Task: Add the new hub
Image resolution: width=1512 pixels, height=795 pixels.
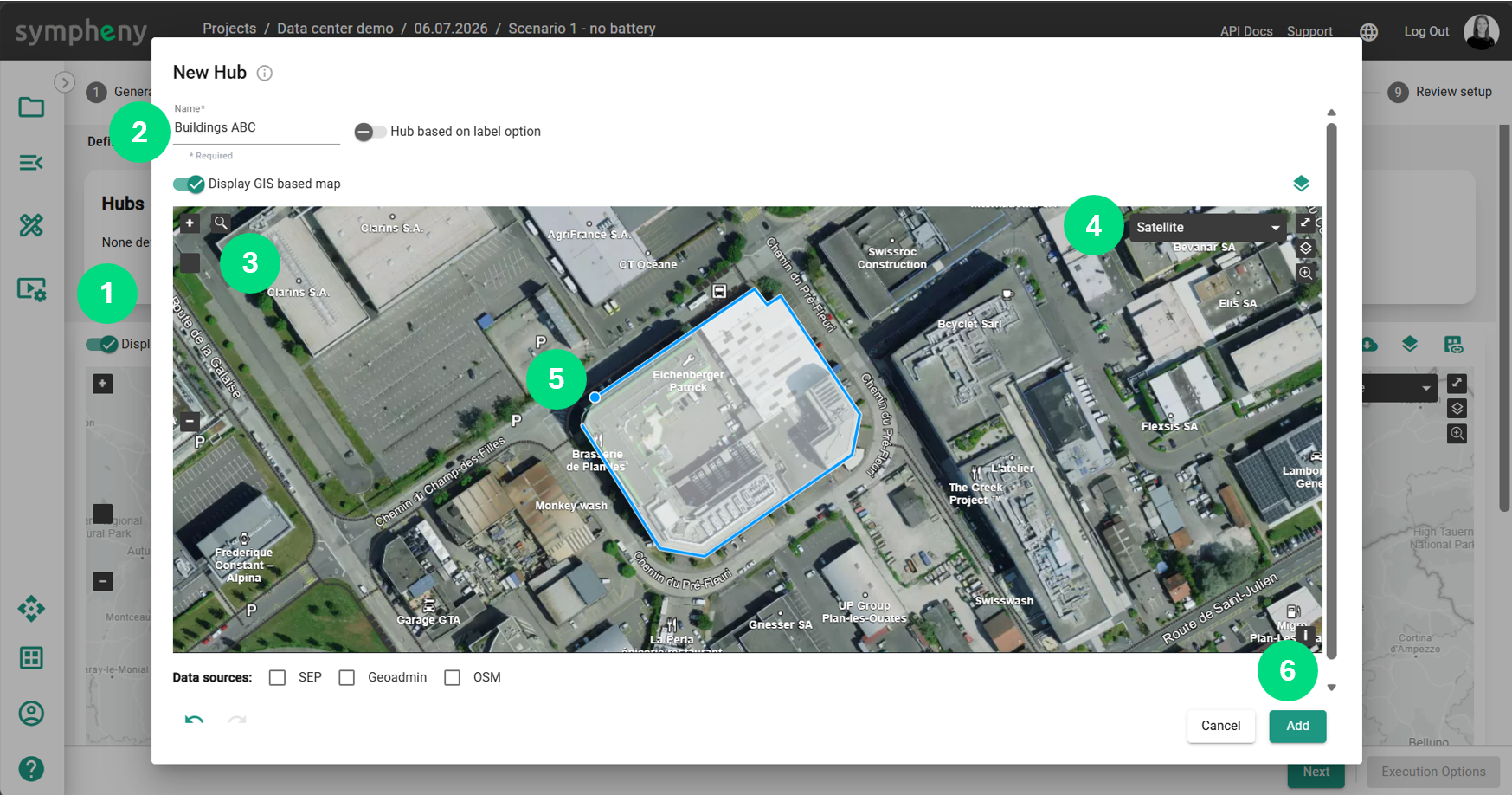Action: 1297,726
